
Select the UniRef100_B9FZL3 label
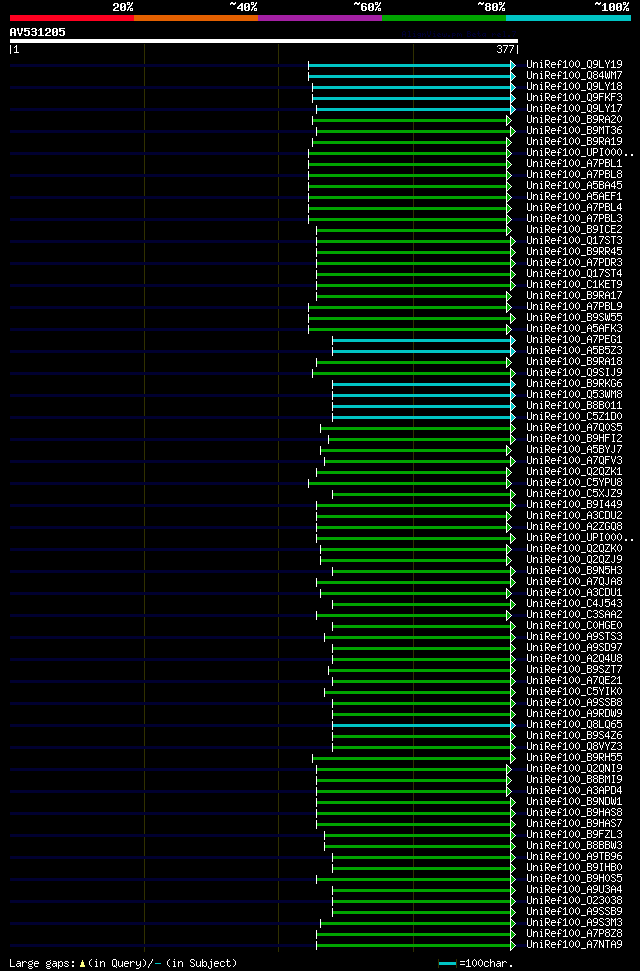[574, 835]
